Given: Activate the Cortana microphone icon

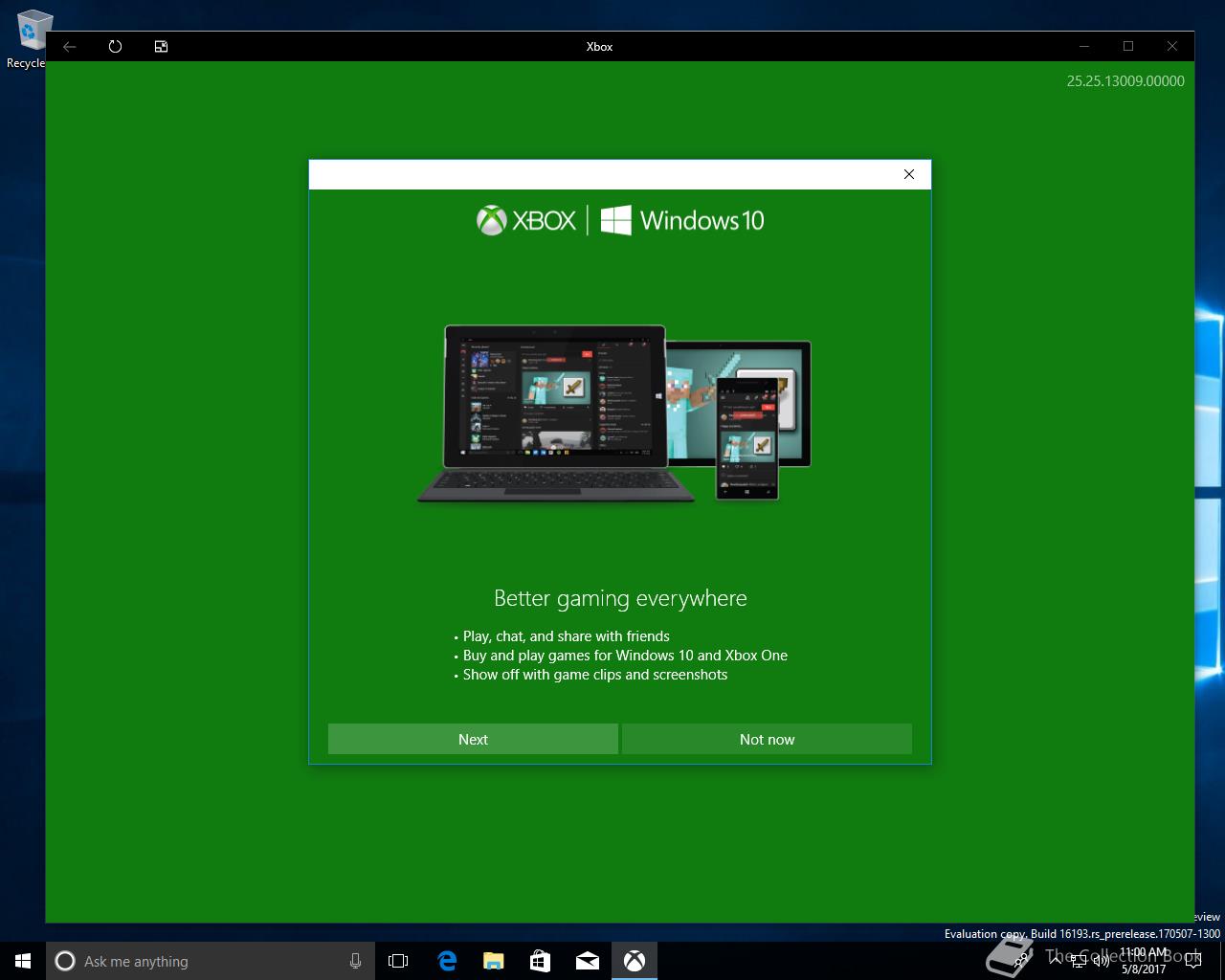Looking at the screenshot, I should 355,961.
